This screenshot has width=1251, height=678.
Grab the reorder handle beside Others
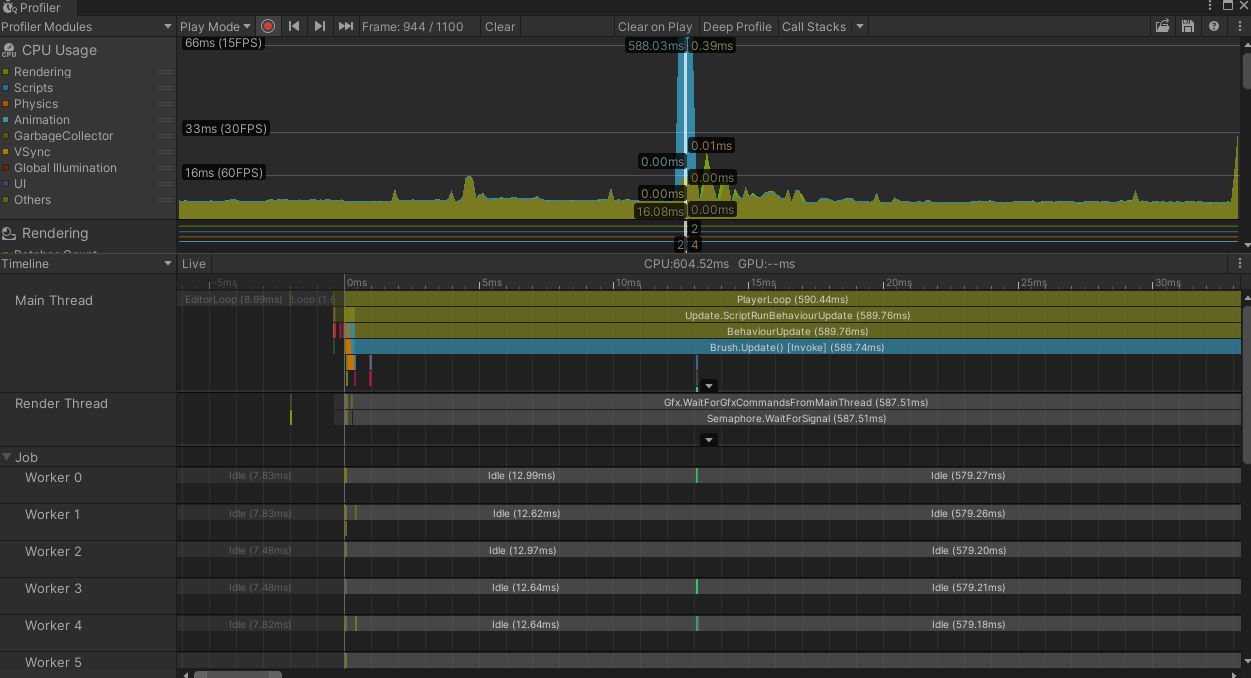tap(165, 200)
